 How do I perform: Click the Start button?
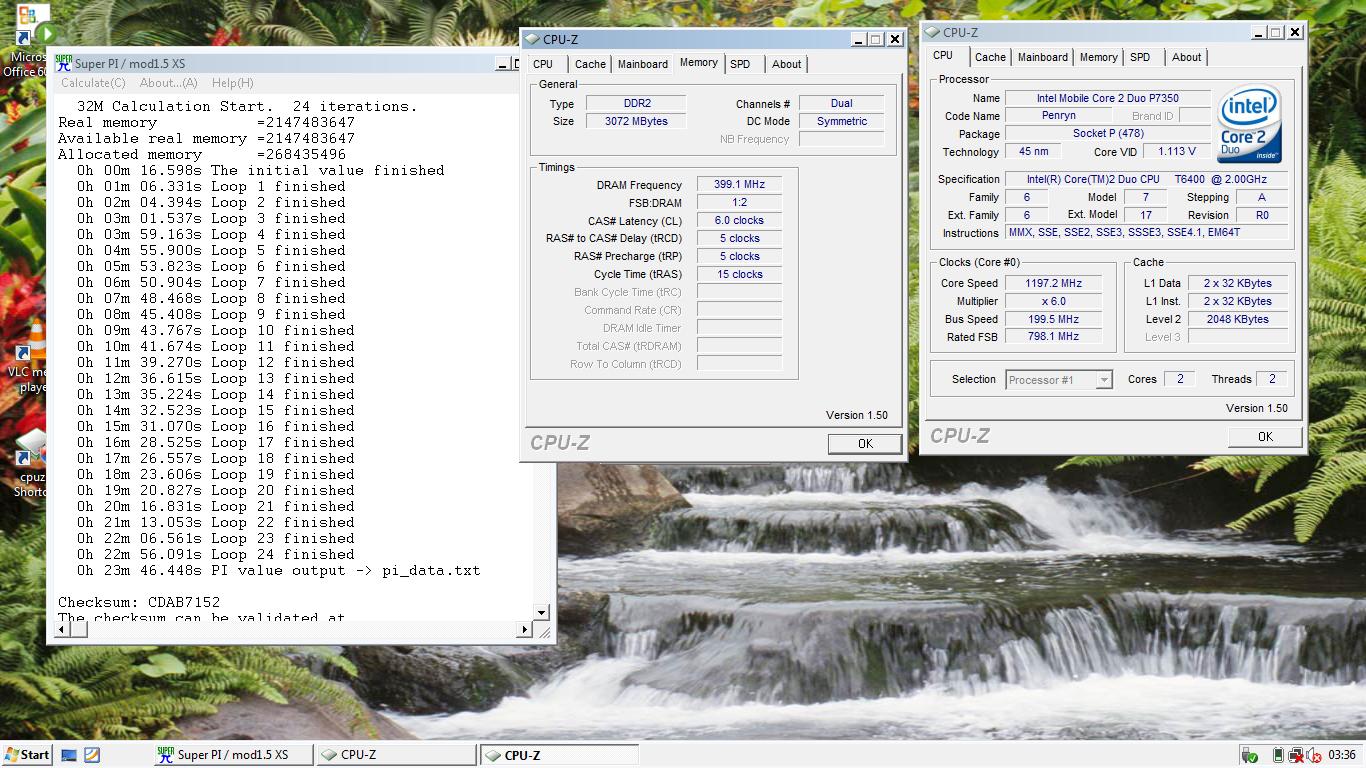click(x=28, y=755)
